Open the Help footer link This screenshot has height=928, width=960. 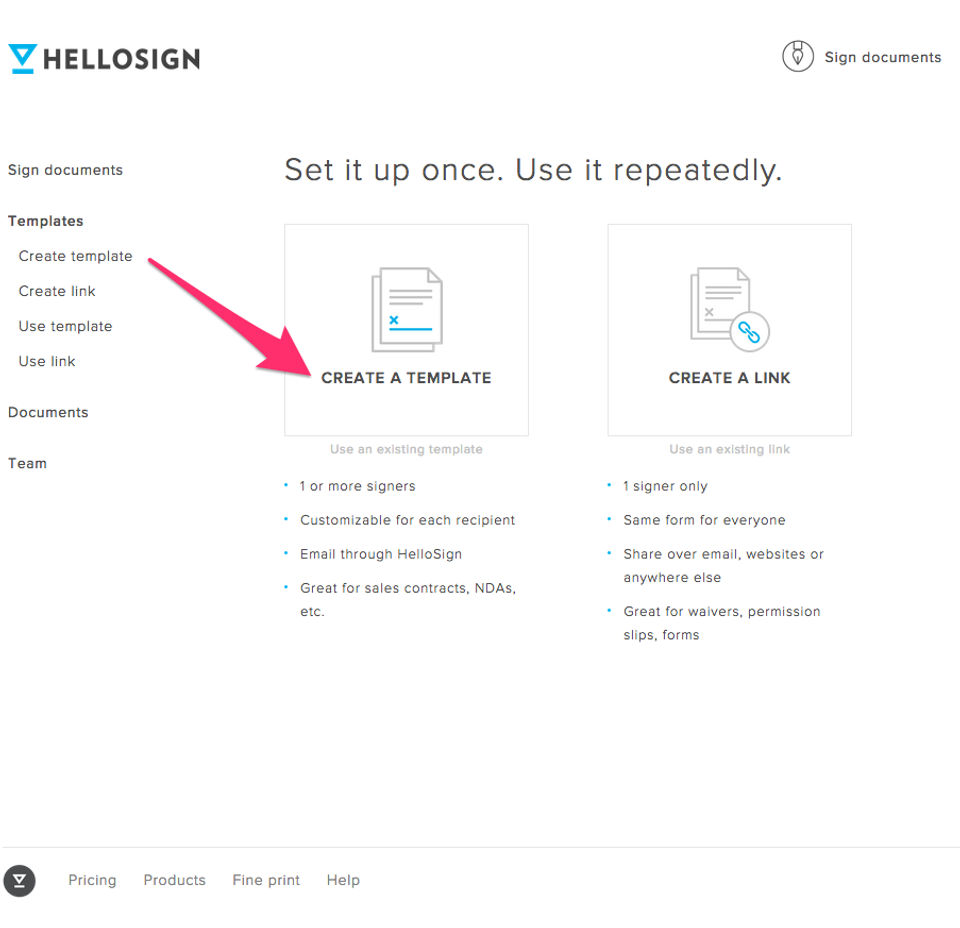point(343,880)
